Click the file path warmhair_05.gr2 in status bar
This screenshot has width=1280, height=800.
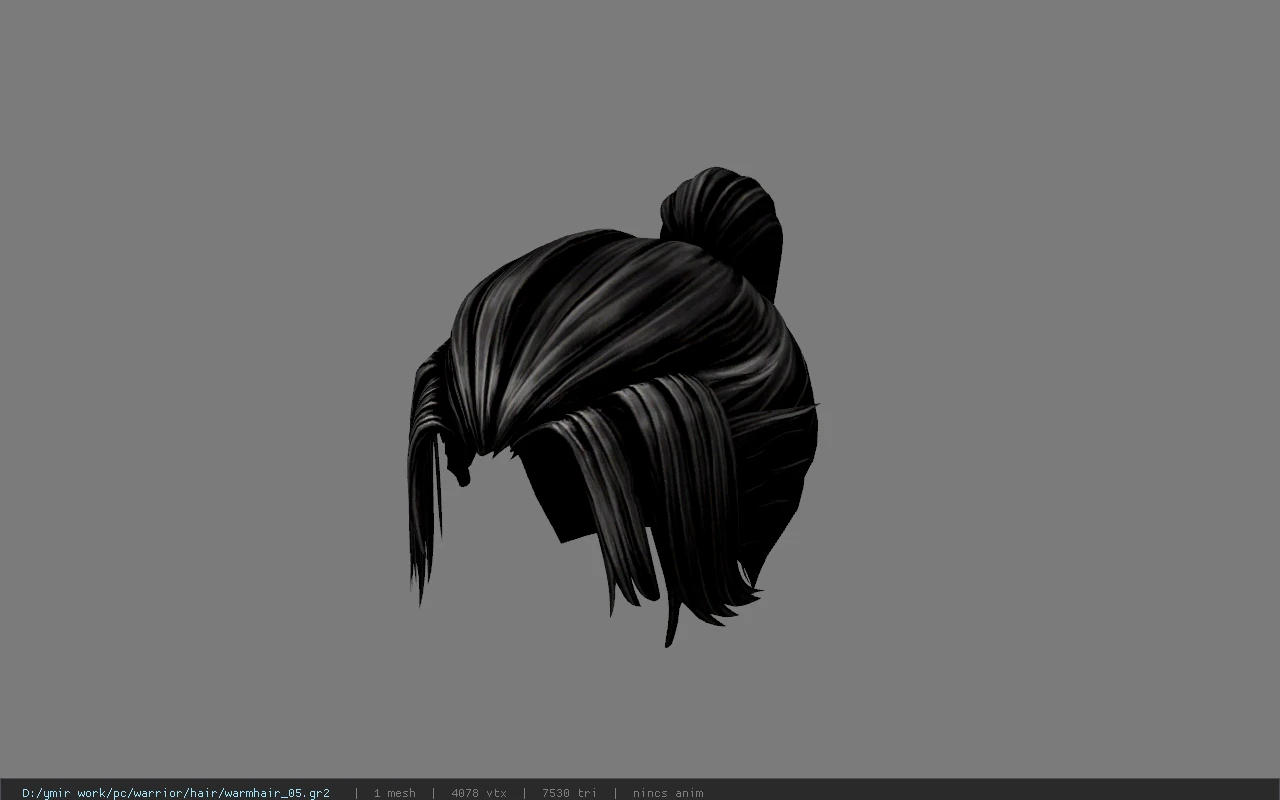(x=176, y=793)
